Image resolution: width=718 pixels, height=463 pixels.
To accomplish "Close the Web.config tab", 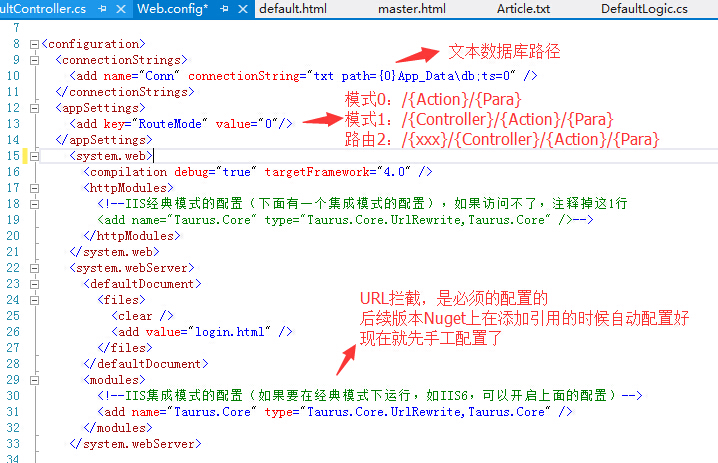I will point(243,9).
